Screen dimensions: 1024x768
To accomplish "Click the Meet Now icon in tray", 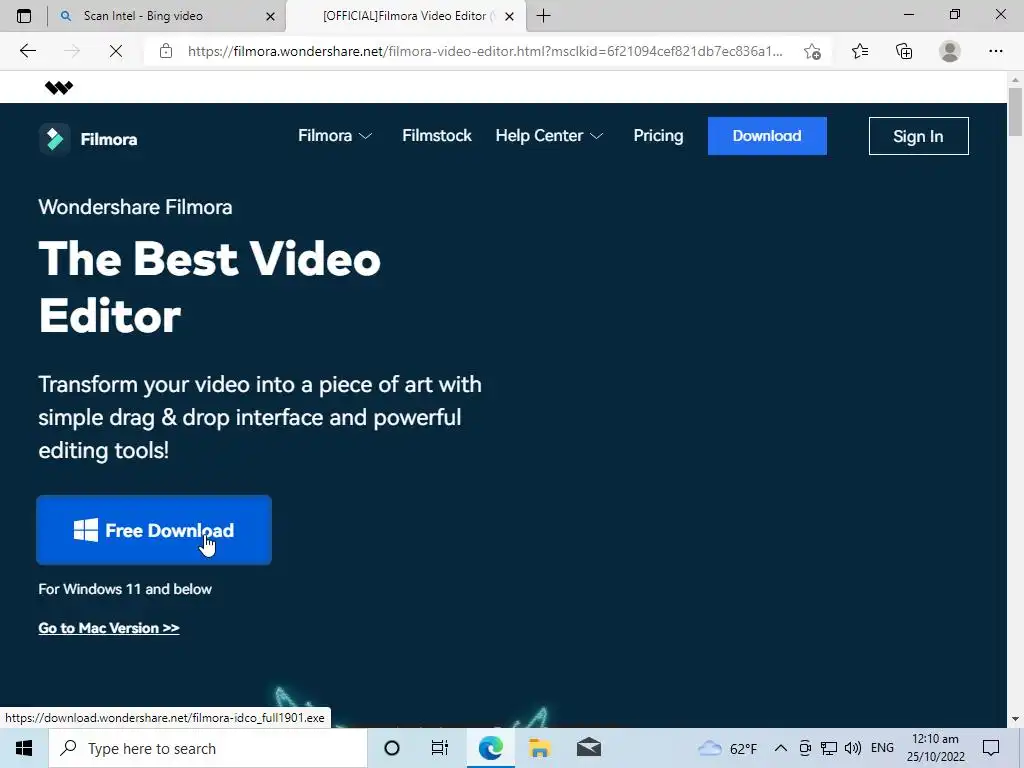I will [805, 748].
